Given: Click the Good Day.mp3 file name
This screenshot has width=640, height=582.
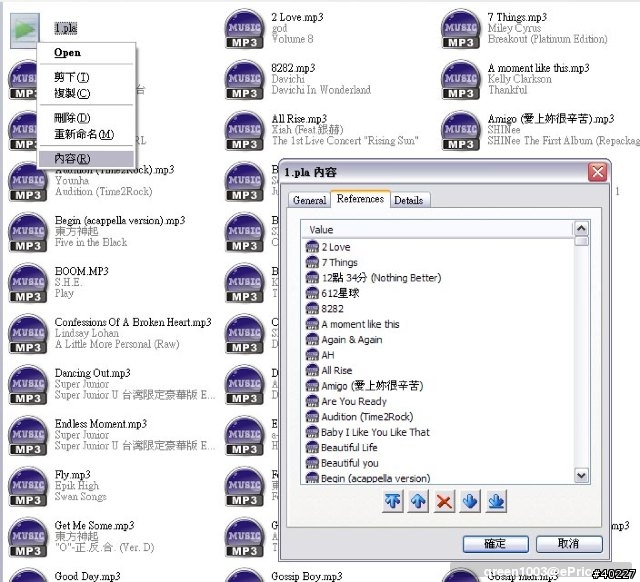Looking at the screenshot, I should point(87,576).
